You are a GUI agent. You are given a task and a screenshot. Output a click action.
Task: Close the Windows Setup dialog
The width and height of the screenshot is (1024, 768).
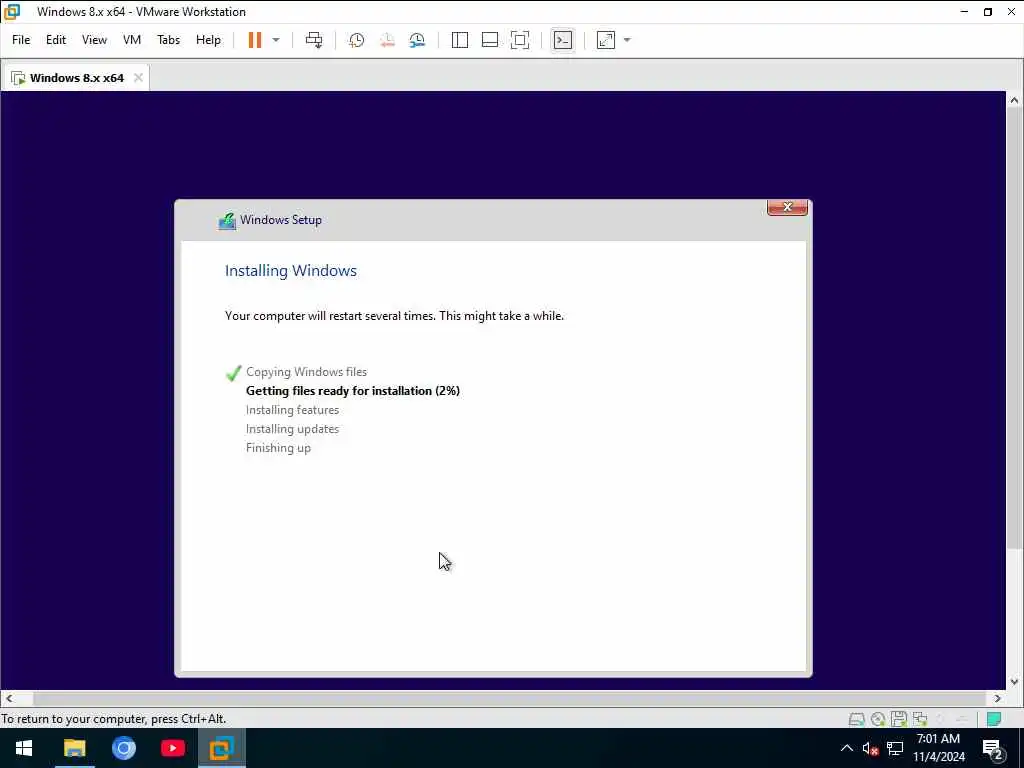click(788, 207)
